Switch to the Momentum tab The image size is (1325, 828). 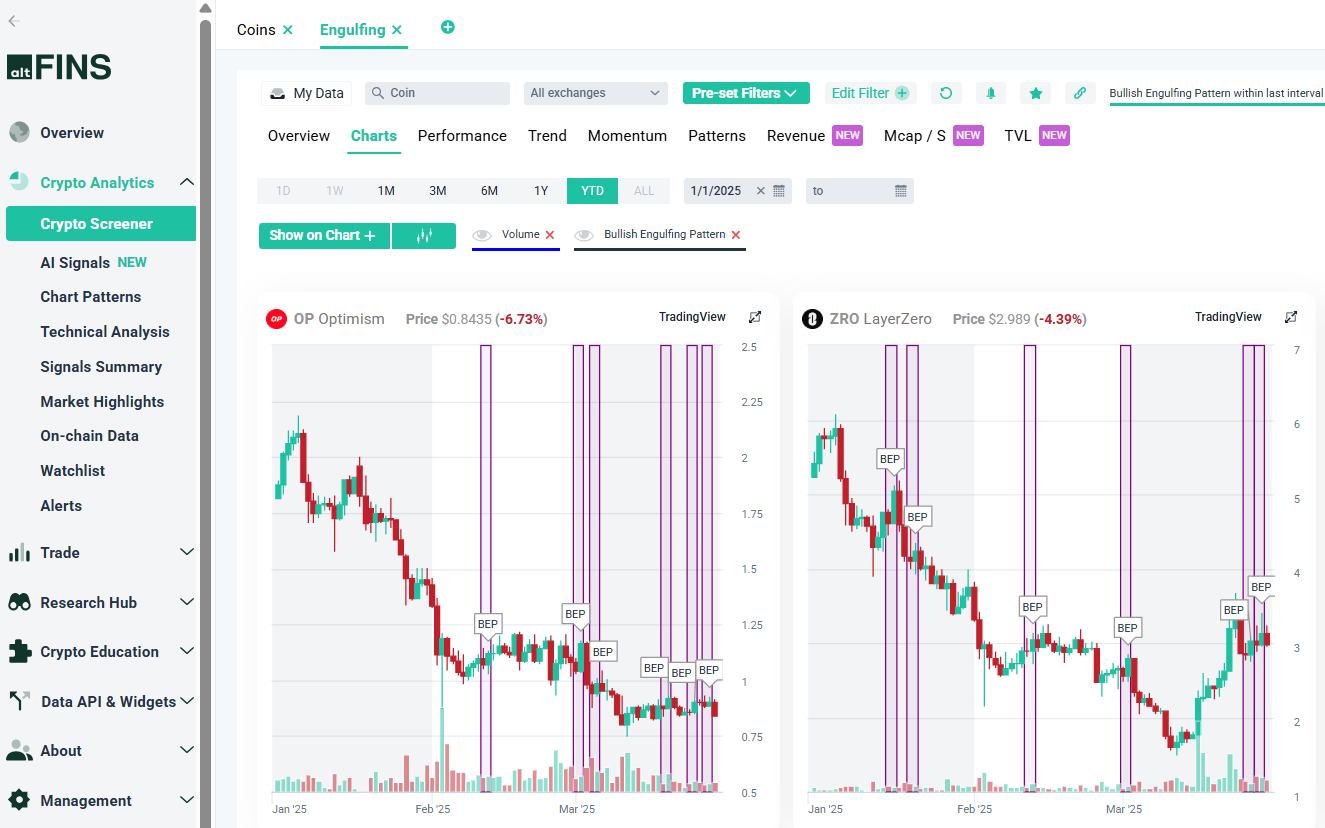(627, 136)
